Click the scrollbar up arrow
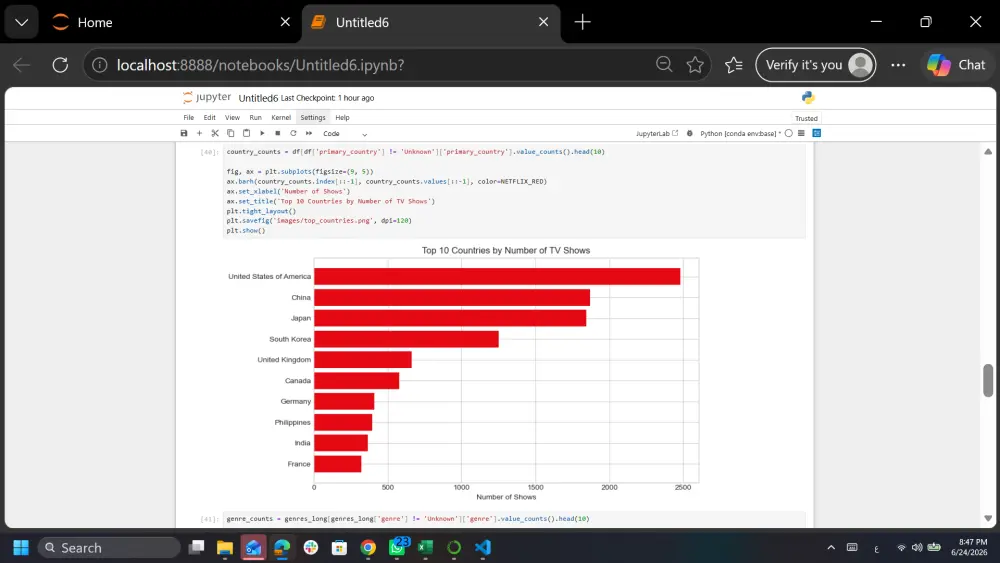1000x563 pixels. point(988,152)
